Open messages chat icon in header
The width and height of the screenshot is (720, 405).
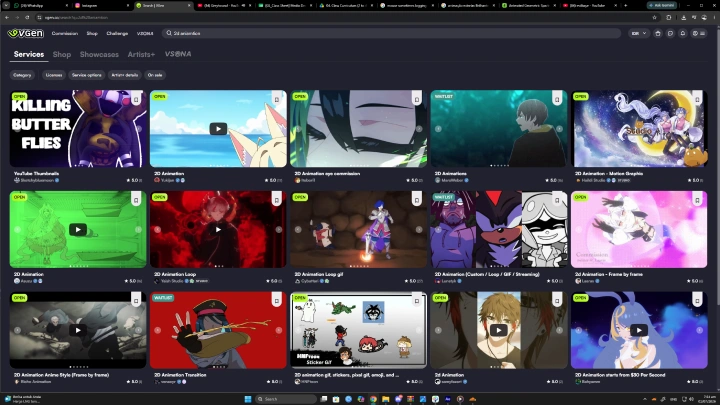pos(670,34)
